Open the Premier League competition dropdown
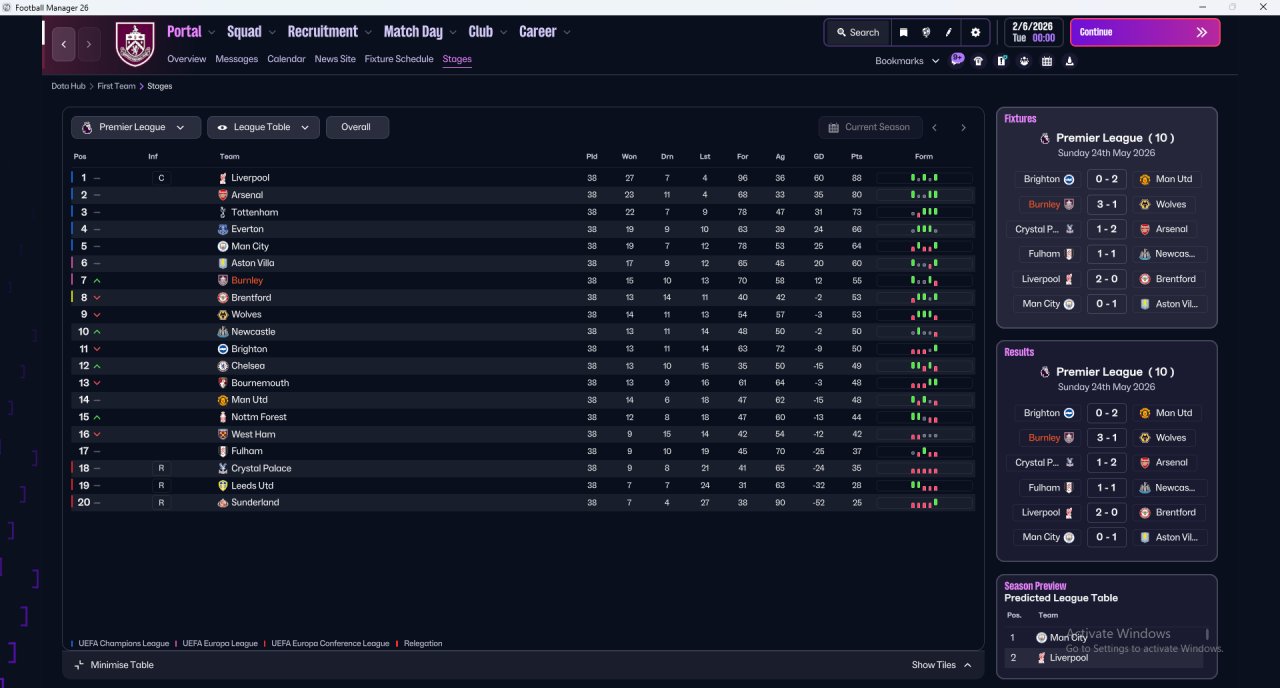The height and width of the screenshot is (688, 1280). click(x=135, y=127)
